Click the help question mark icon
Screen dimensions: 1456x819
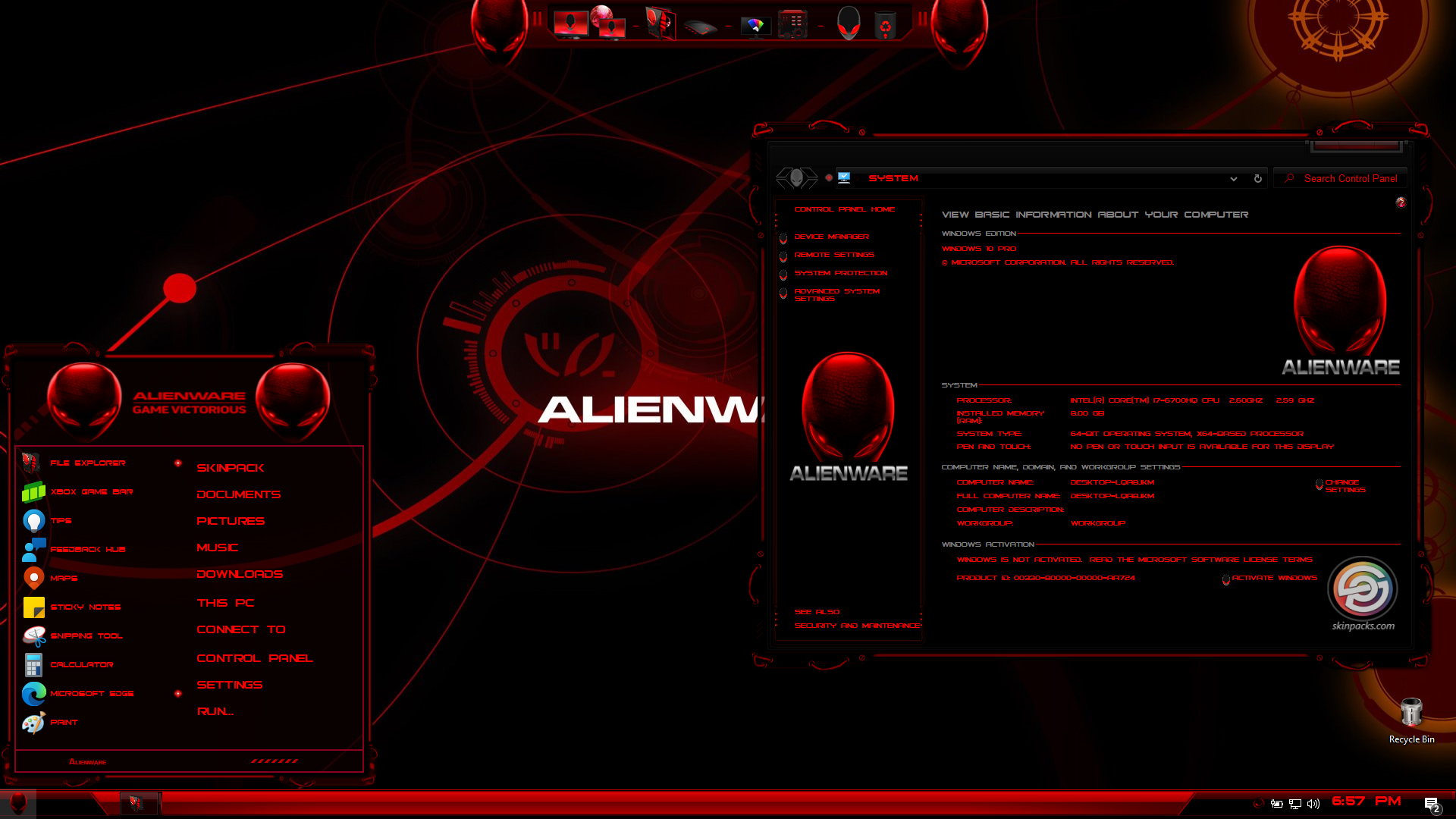click(x=1401, y=202)
